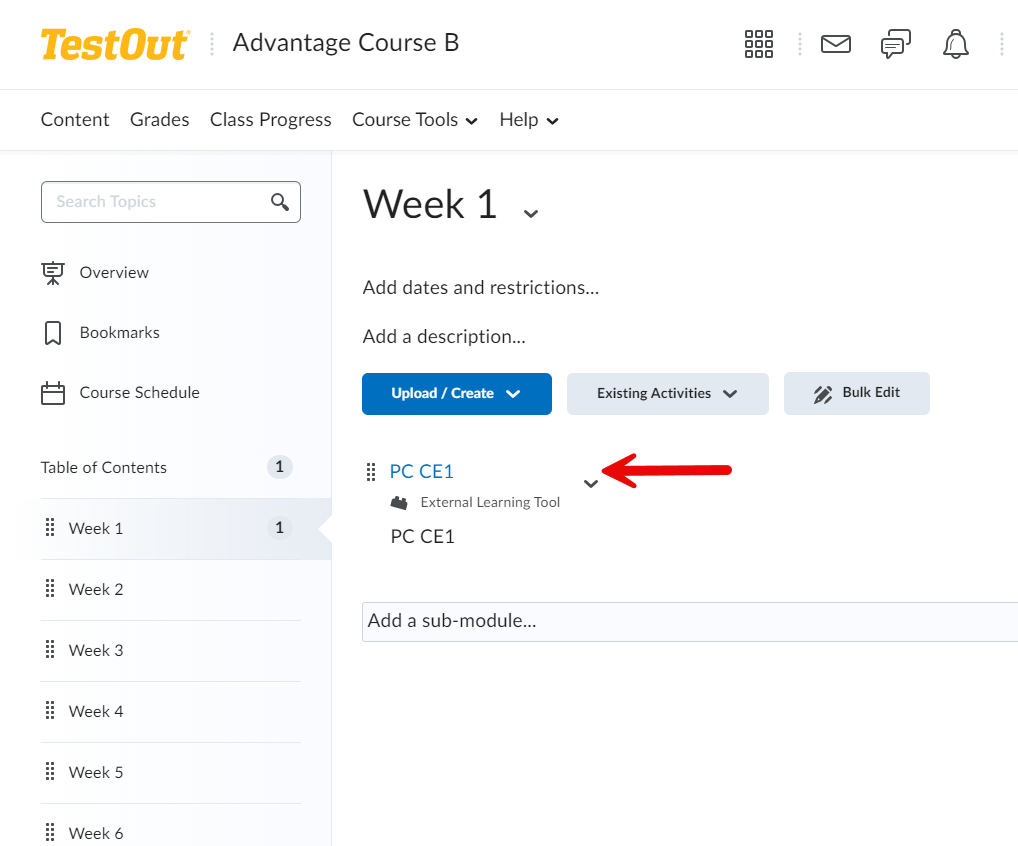Click the Course Schedule calendar icon
1018x846 pixels.
[x=53, y=393]
